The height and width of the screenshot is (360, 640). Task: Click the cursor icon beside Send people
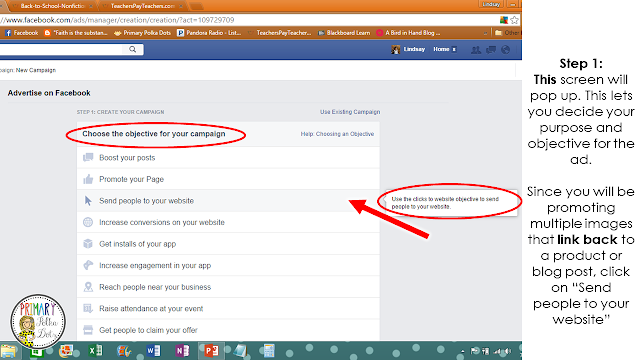point(88,201)
